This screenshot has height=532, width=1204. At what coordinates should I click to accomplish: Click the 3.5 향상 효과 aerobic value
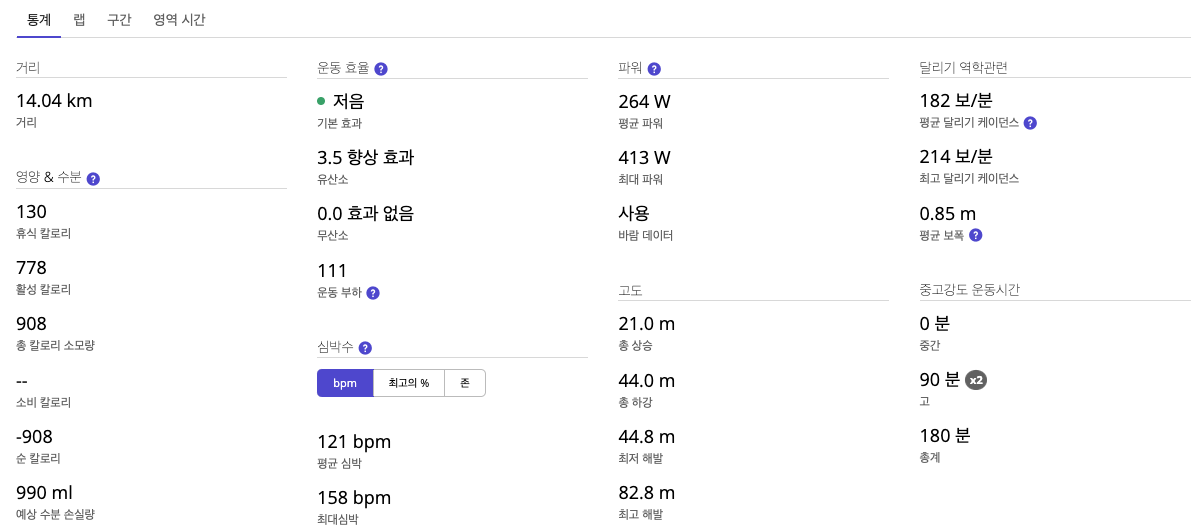pos(365,157)
